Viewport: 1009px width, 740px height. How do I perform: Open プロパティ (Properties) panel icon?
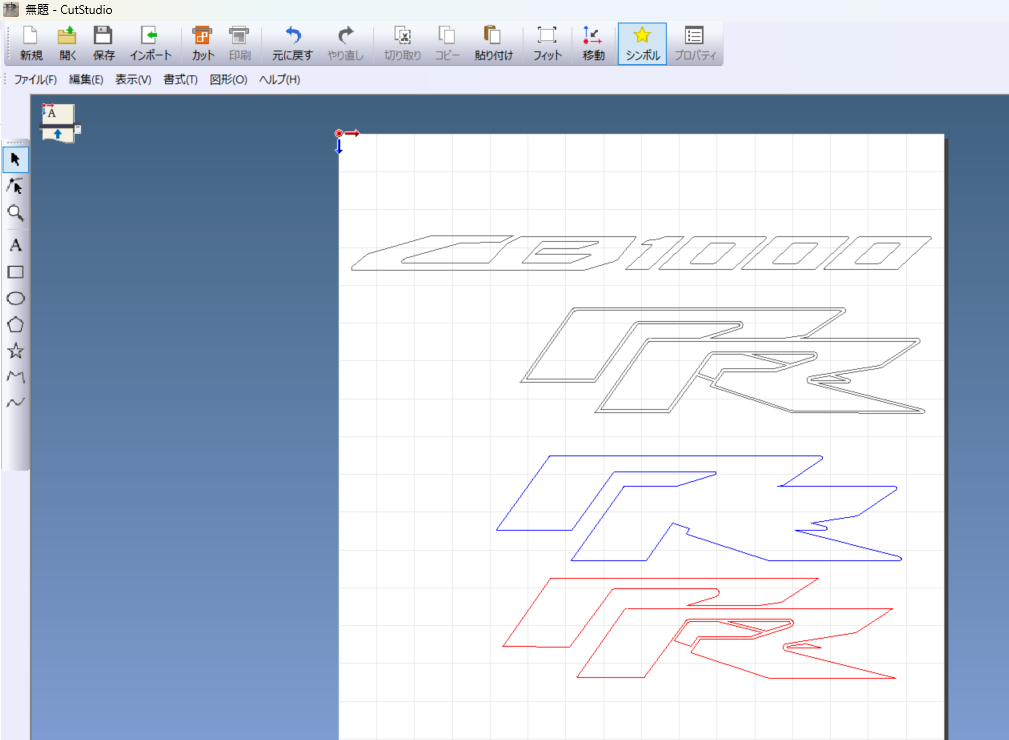click(x=695, y=44)
